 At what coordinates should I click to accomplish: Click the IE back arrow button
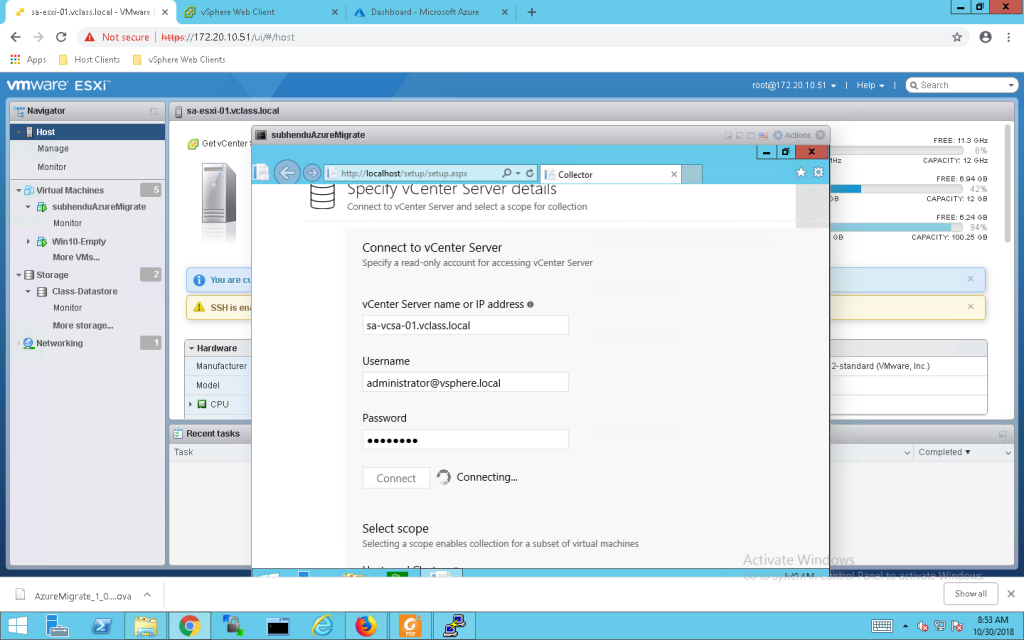(x=287, y=173)
